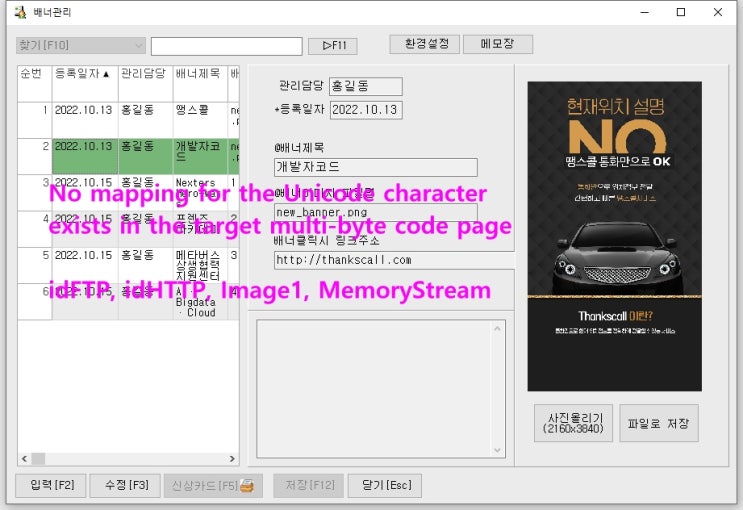This screenshot has width=743, height=510.
Task: Click the 등록일자 field 2022.10.13
Action: [x=366, y=110]
